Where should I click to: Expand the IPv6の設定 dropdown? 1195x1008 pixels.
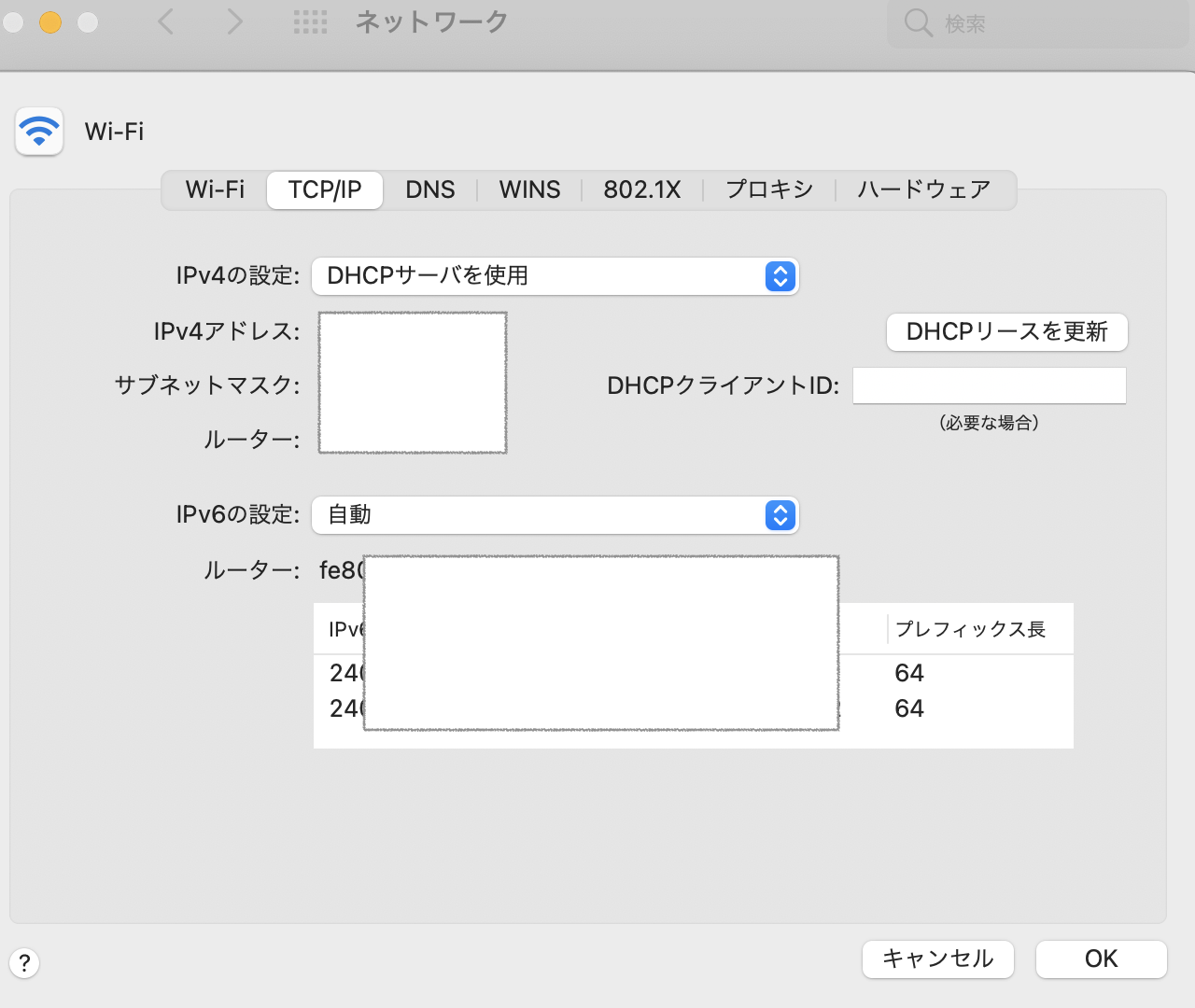(555, 515)
